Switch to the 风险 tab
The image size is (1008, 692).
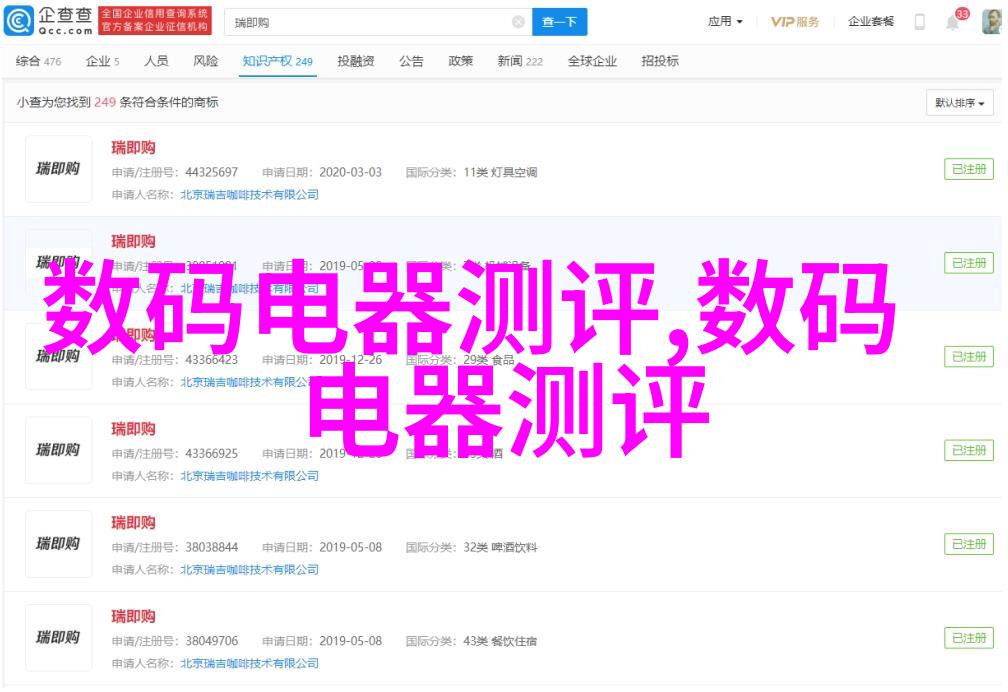click(x=206, y=61)
